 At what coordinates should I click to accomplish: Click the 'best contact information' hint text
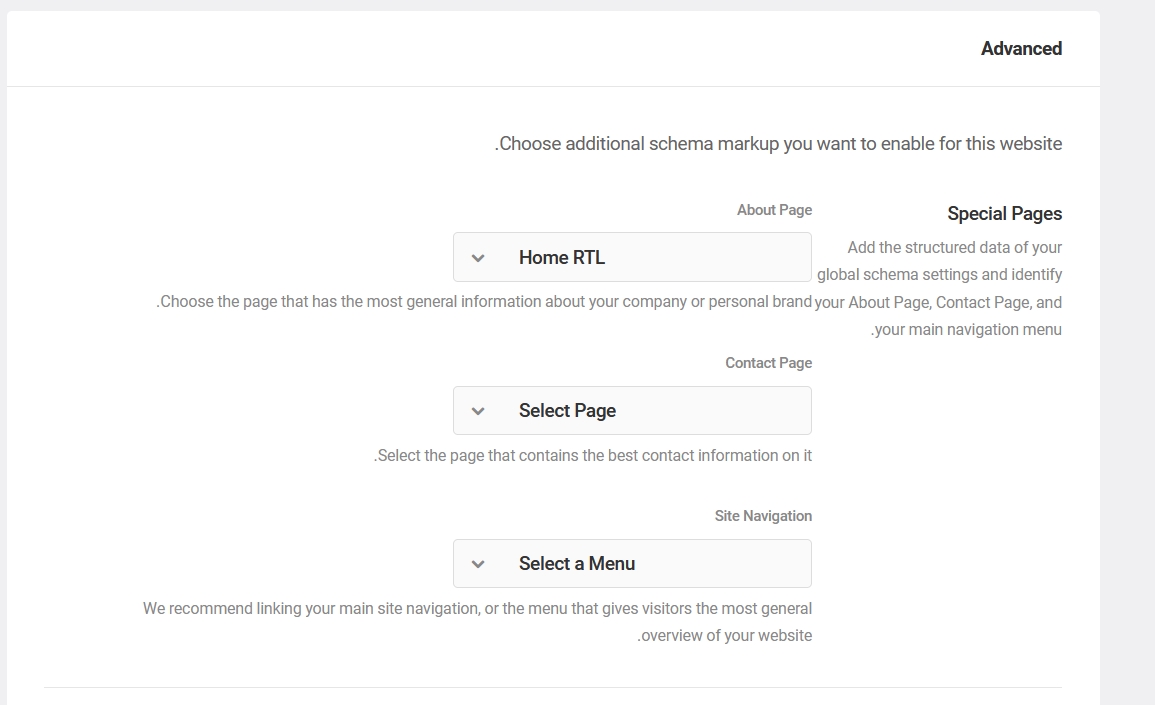593,456
